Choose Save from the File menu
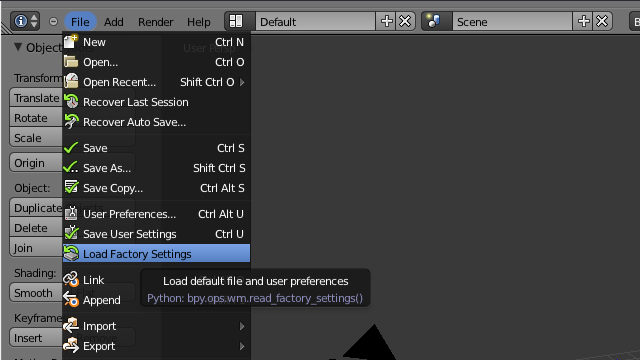This screenshot has height=360, width=640. [x=156, y=148]
